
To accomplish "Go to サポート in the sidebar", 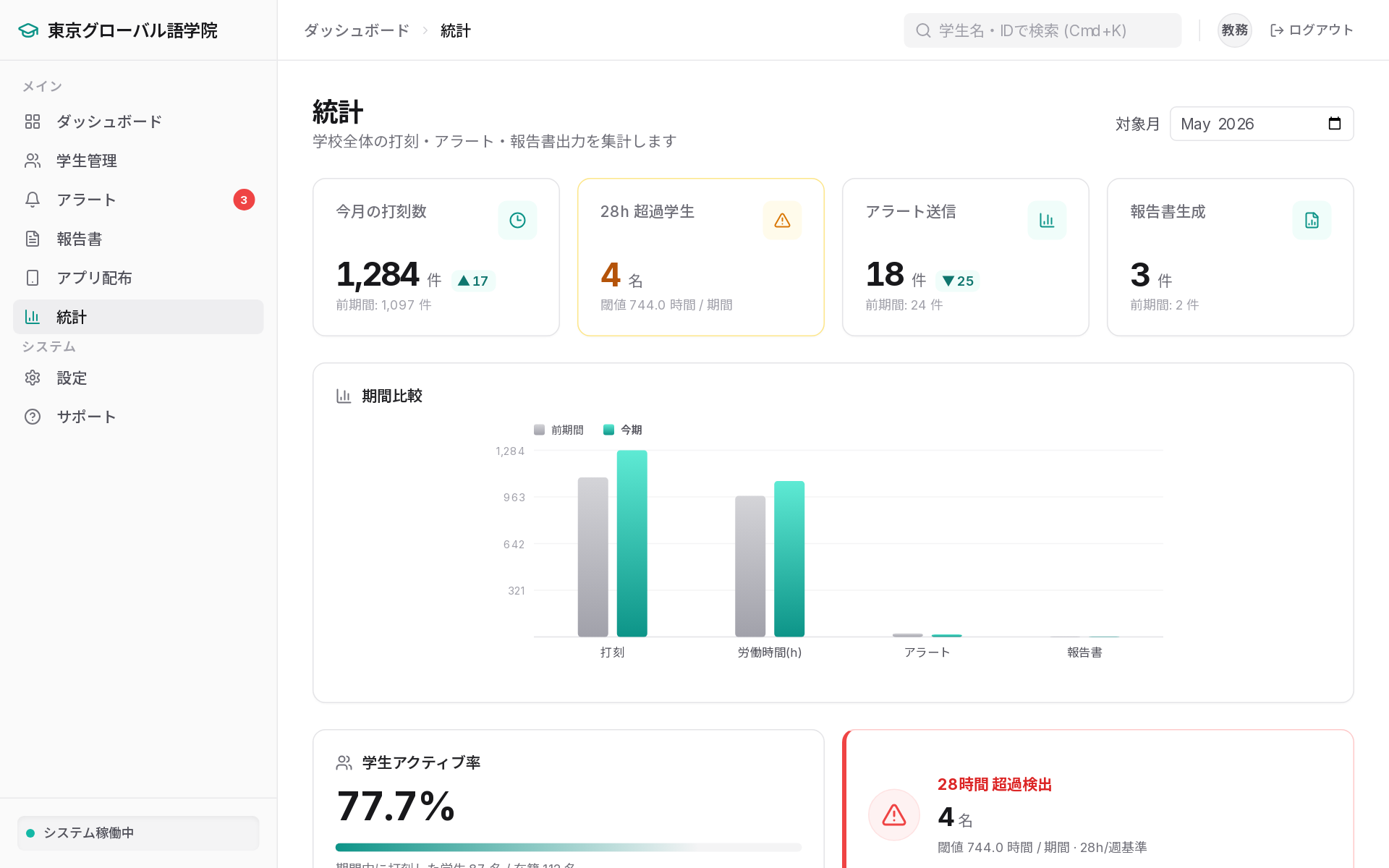I will tap(138, 417).
